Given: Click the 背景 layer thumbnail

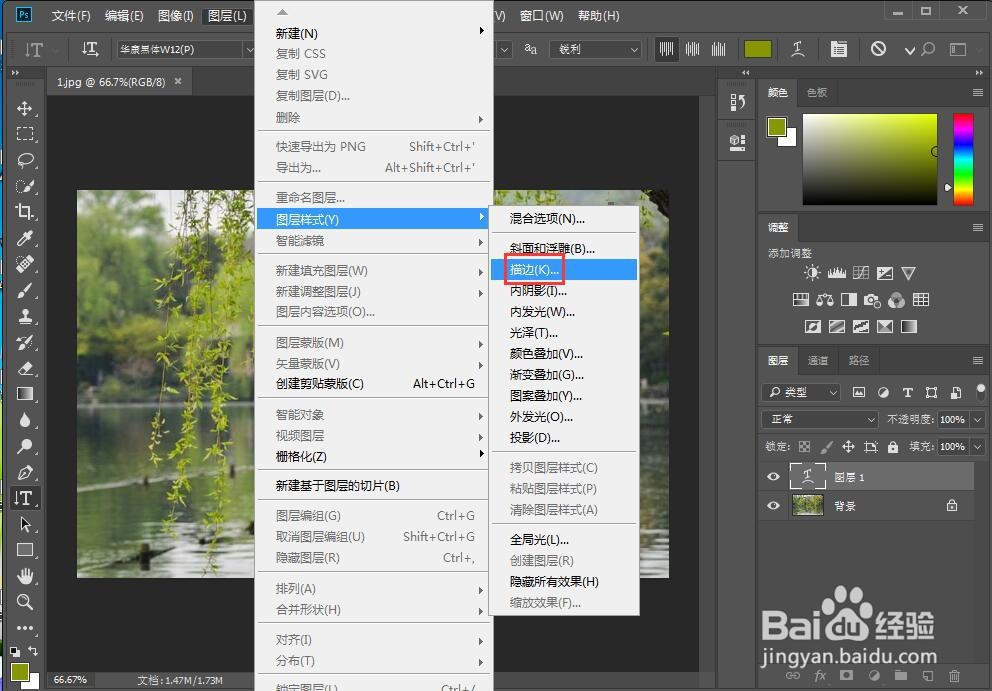Looking at the screenshot, I should (x=810, y=505).
